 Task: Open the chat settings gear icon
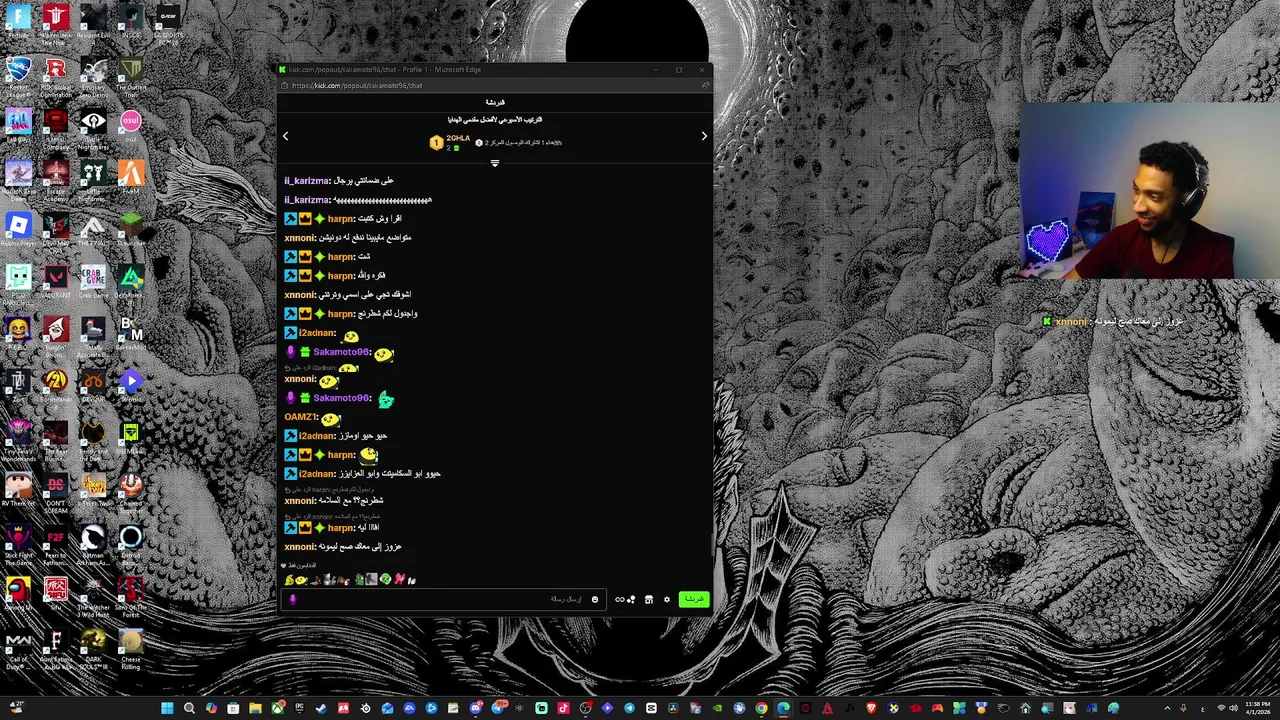[667, 600]
